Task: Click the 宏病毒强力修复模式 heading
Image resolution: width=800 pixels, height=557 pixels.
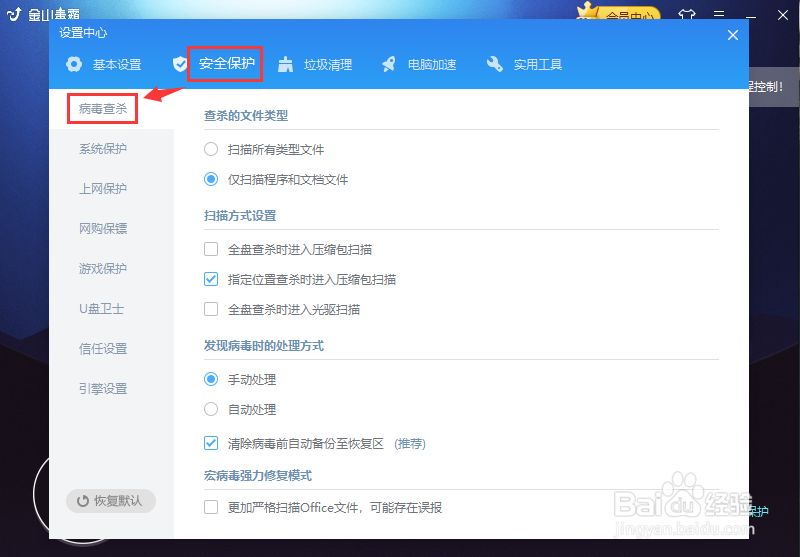Action: coord(258,476)
